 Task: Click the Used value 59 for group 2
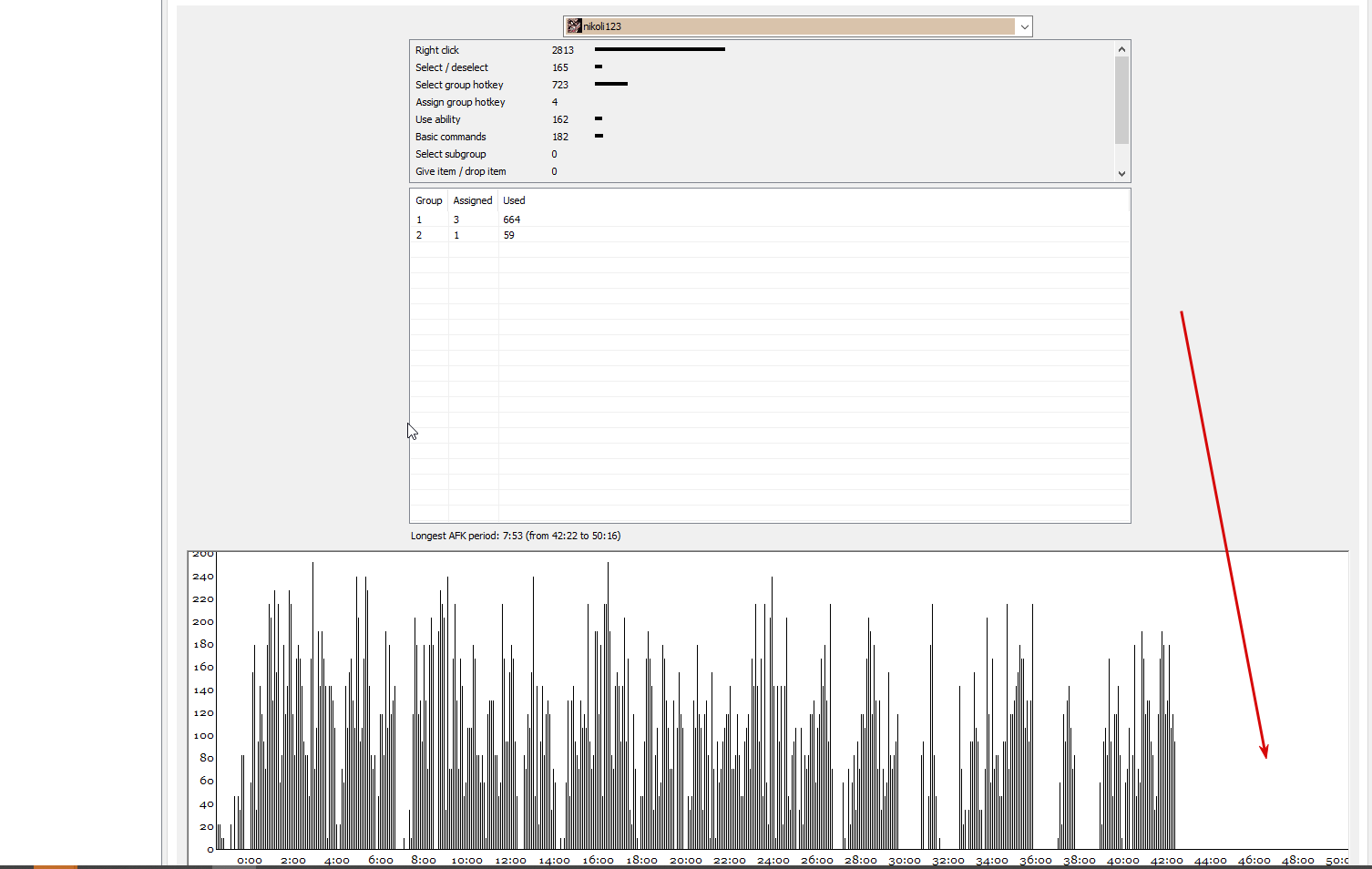pos(509,235)
